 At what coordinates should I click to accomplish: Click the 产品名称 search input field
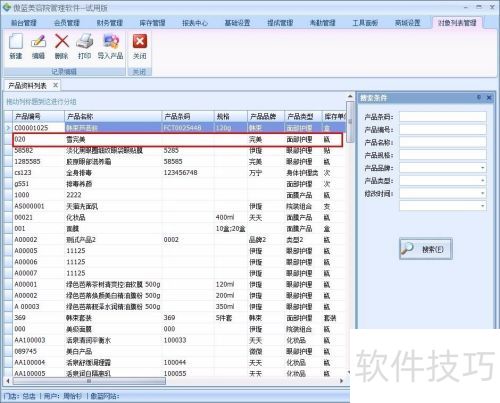click(442, 142)
